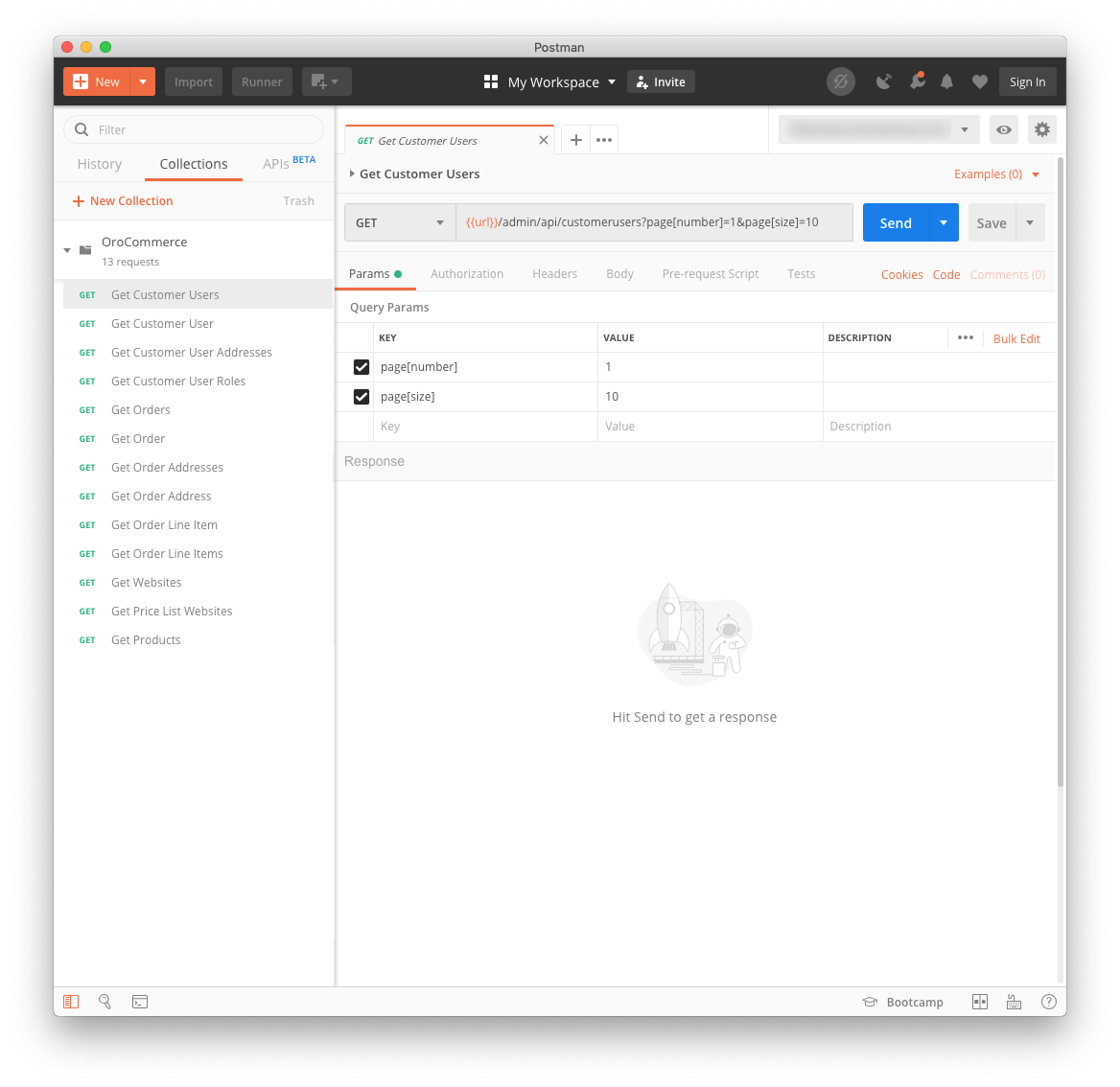Click Bulk Edit
Viewport: 1120px width, 1087px height.
click(1016, 339)
